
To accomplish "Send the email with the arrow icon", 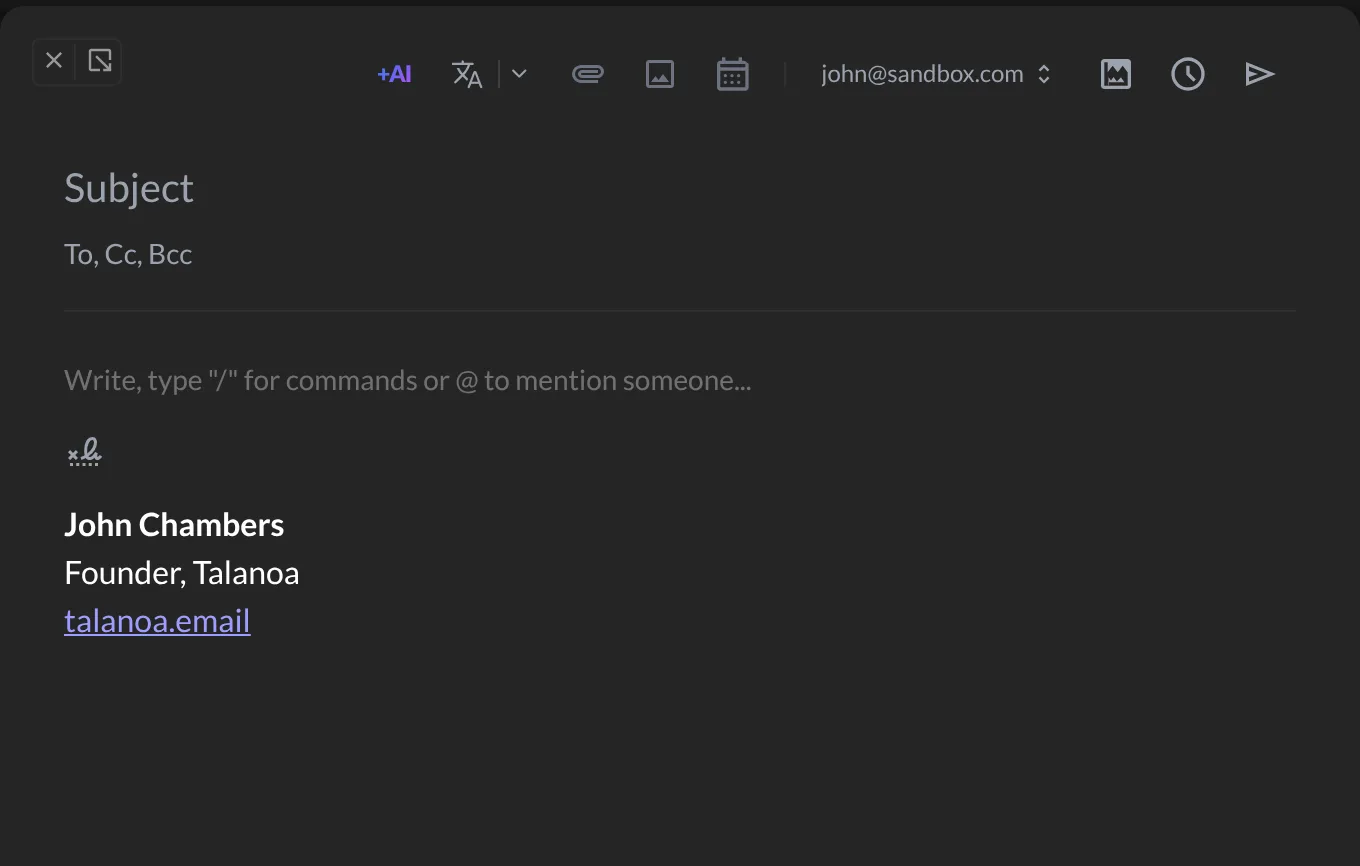I will coord(1260,74).
